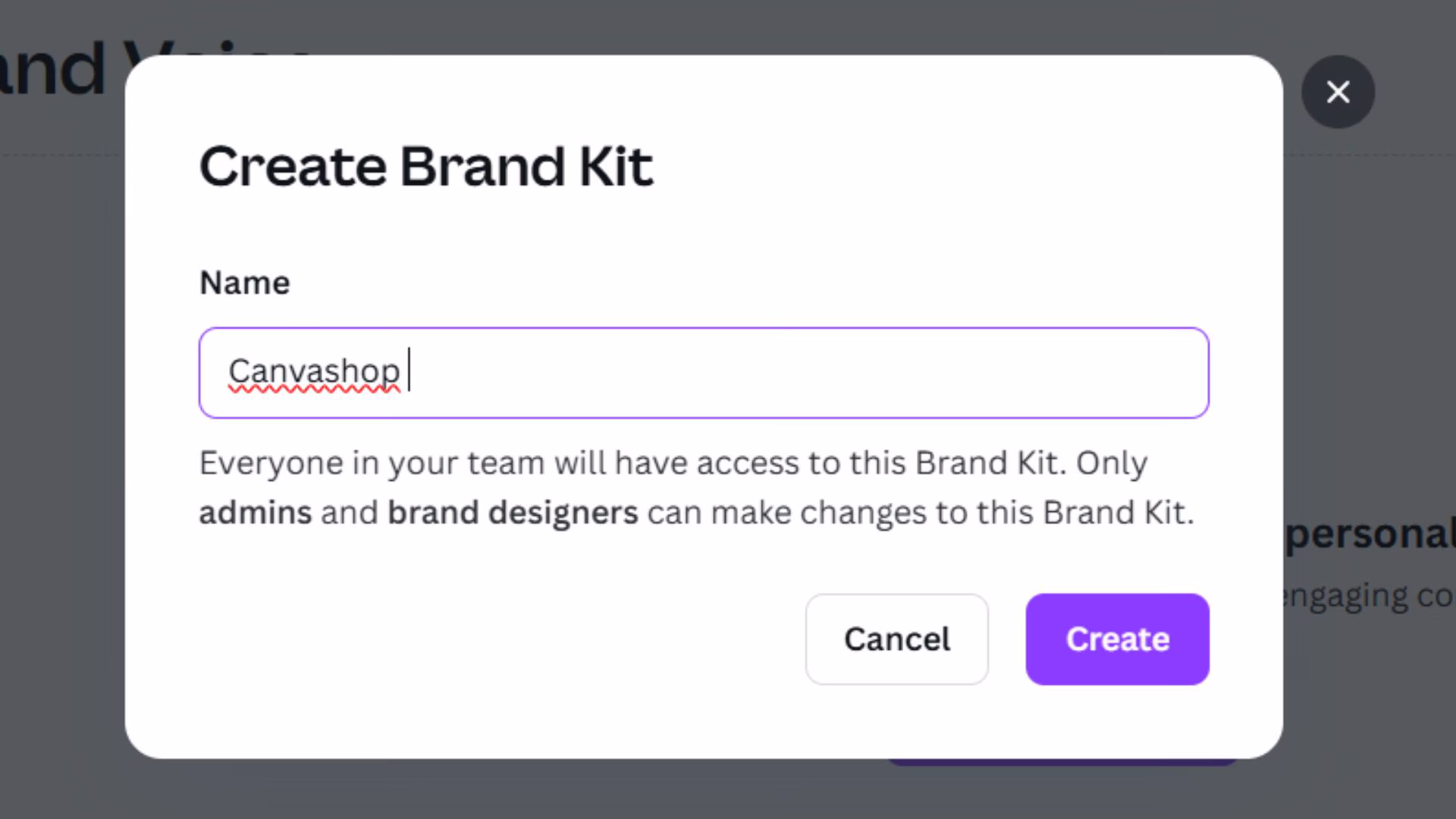The width and height of the screenshot is (1456, 819).
Task: Place the cursor at the text caret in the Name field
Action: coord(409,370)
